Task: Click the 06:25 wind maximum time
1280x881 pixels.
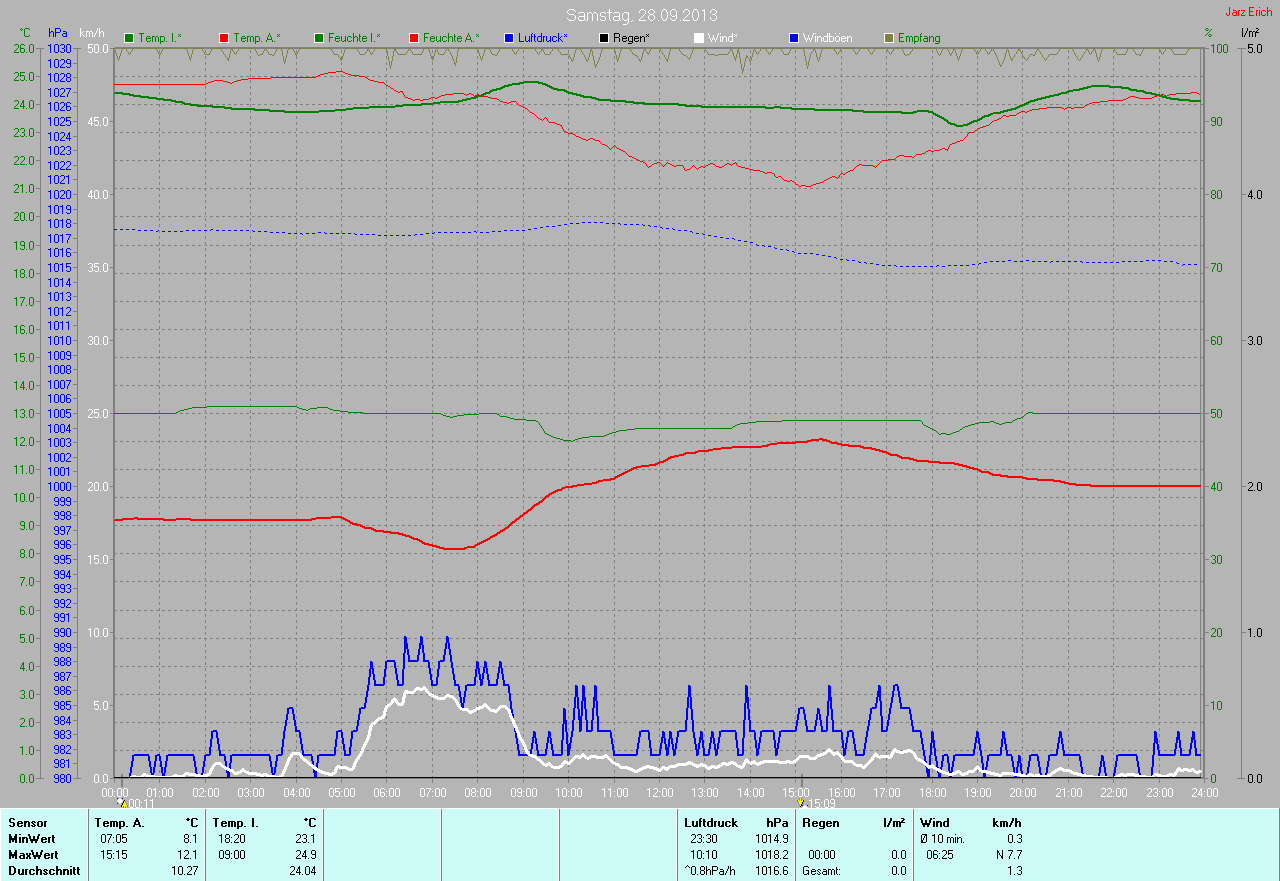Action: tap(940, 855)
